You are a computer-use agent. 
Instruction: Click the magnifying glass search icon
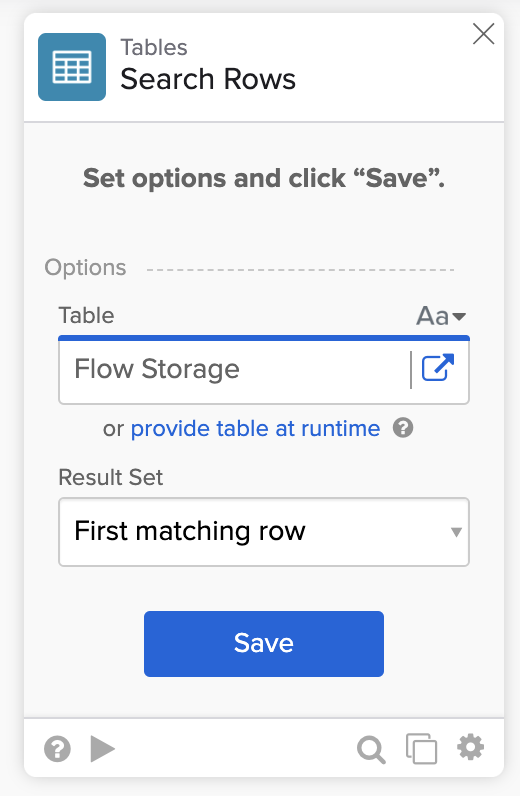click(371, 750)
